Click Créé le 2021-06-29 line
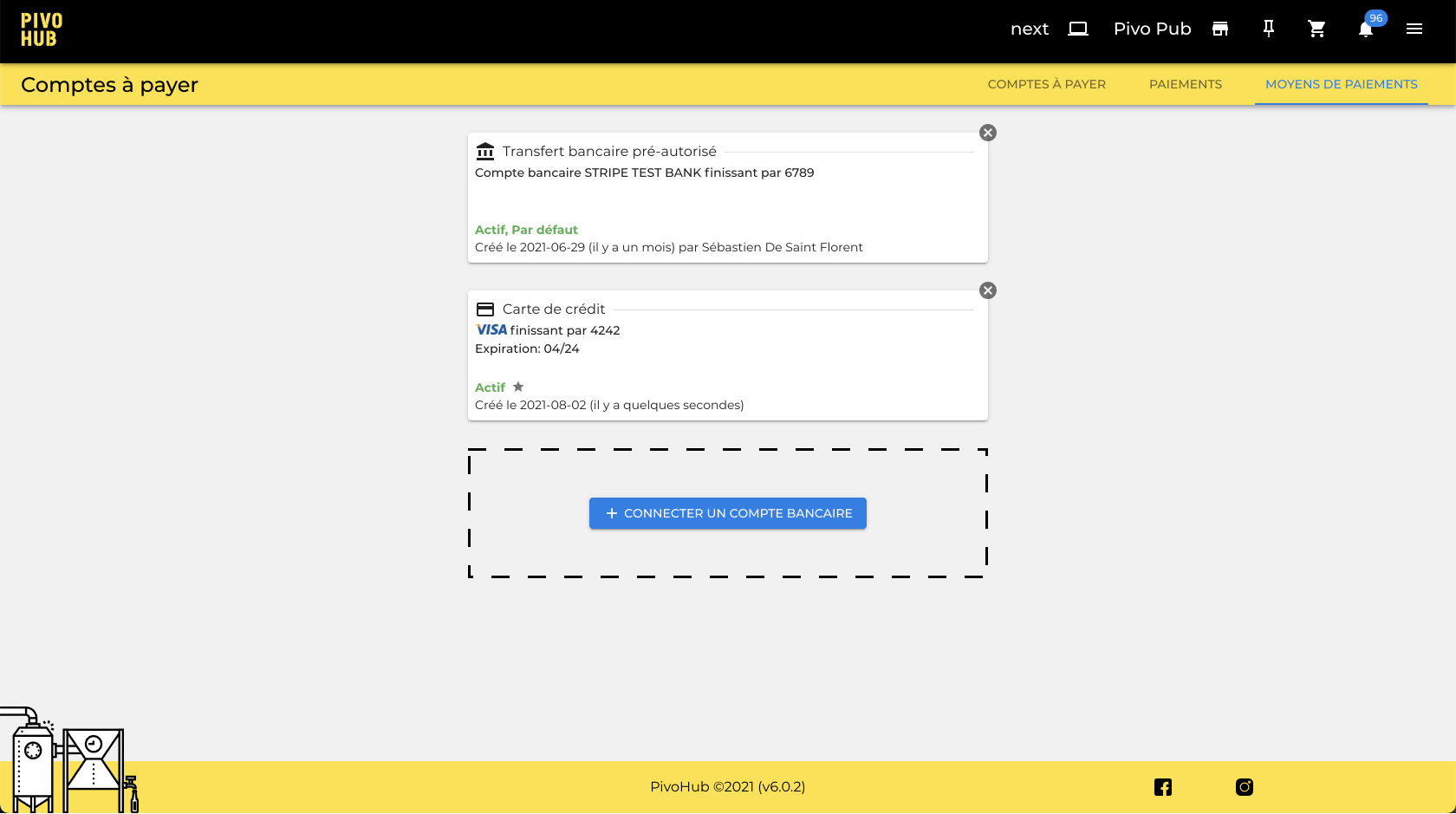1456x814 pixels. point(669,247)
